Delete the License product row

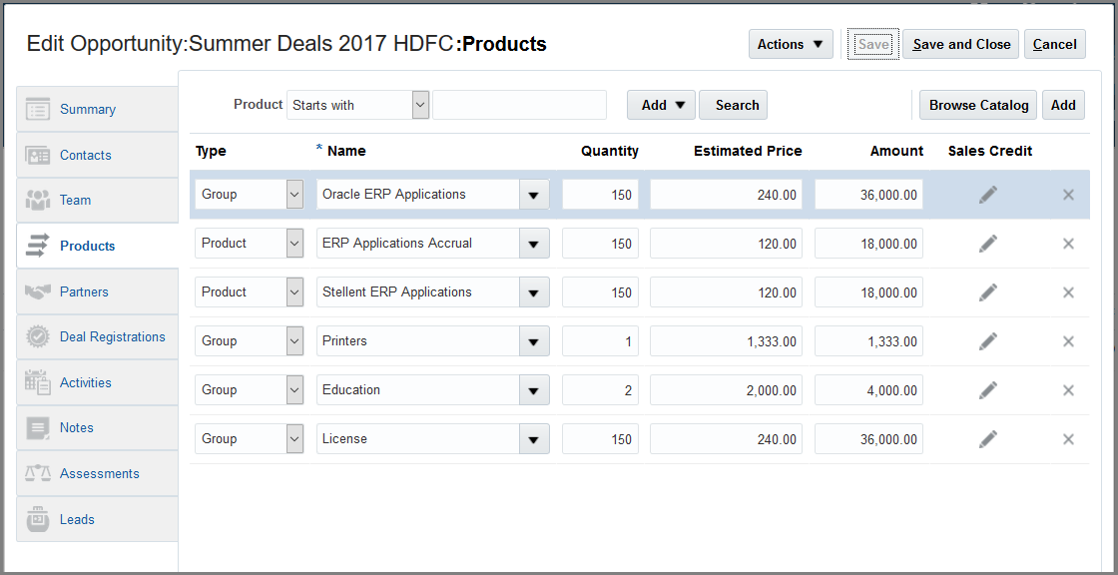pos(1068,439)
